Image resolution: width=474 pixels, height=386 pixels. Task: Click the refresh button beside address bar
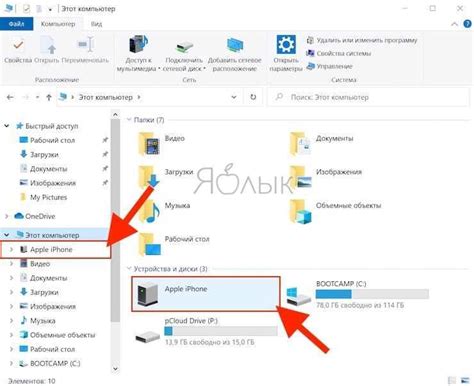tap(253, 97)
